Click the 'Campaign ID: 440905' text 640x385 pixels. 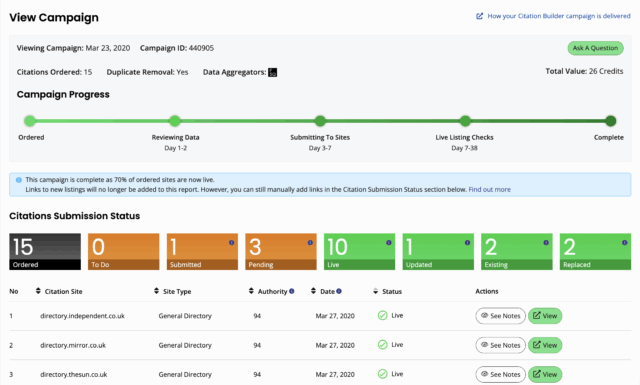(x=177, y=48)
